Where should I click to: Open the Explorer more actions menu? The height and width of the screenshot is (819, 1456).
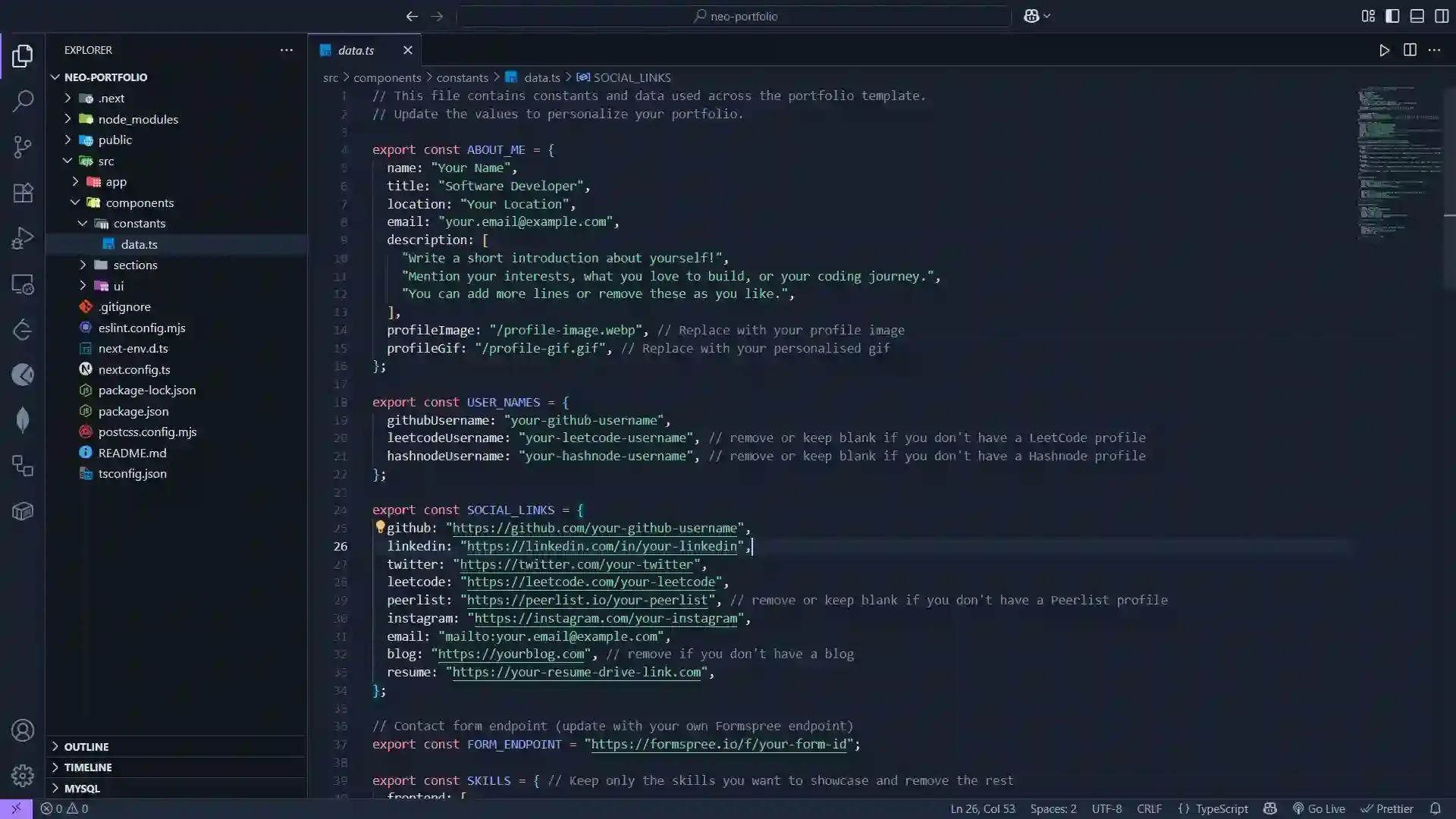[x=287, y=50]
